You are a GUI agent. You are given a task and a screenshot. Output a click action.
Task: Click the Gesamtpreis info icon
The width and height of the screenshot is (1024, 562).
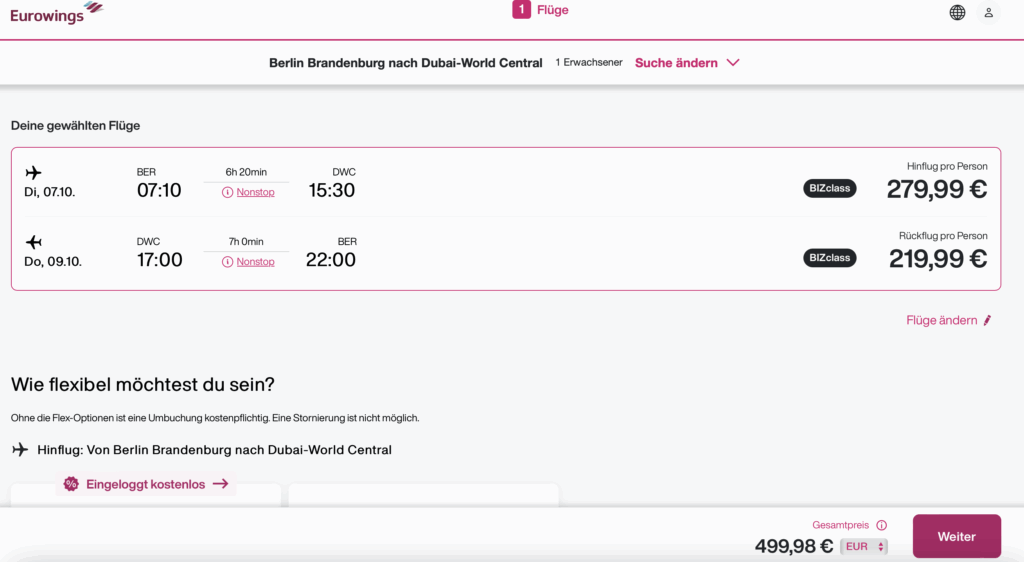click(x=881, y=525)
